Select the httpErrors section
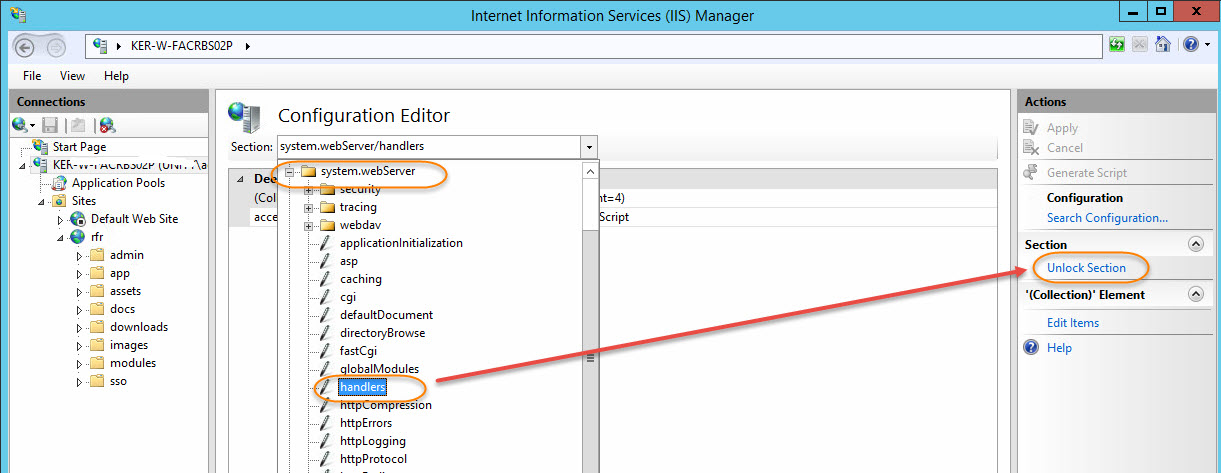1221x473 pixels. tap(366, 423)
